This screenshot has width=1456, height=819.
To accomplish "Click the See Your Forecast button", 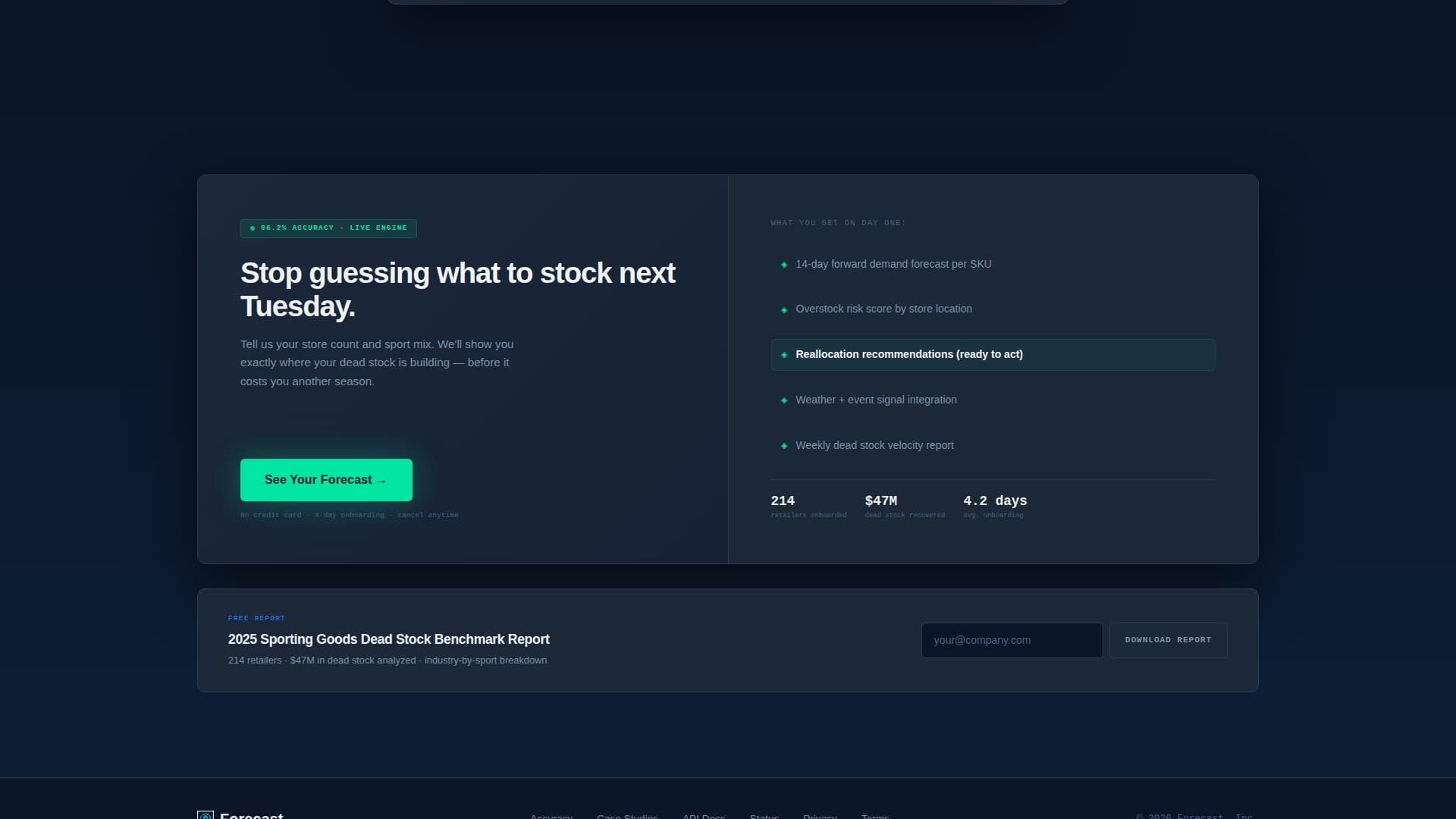I will (326, 480).
